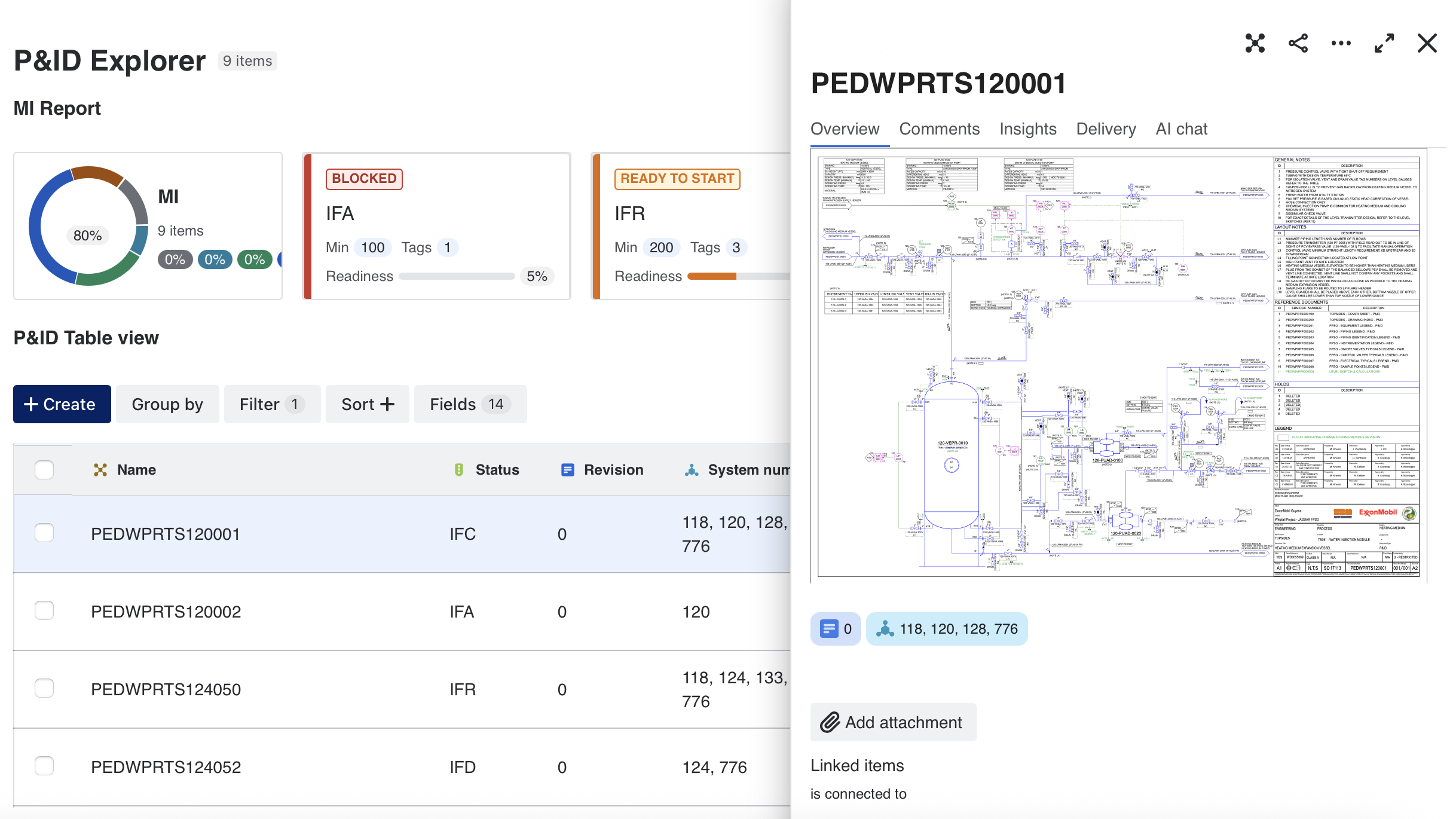Click the connections graph icon in panel header
The height and width of the screenshot is (819, 1456).
pos(1255,43)
